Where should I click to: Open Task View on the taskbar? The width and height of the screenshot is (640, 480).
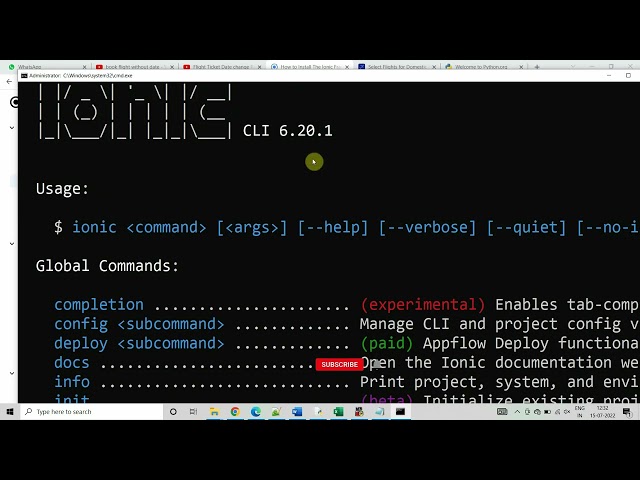coord(193,412)
